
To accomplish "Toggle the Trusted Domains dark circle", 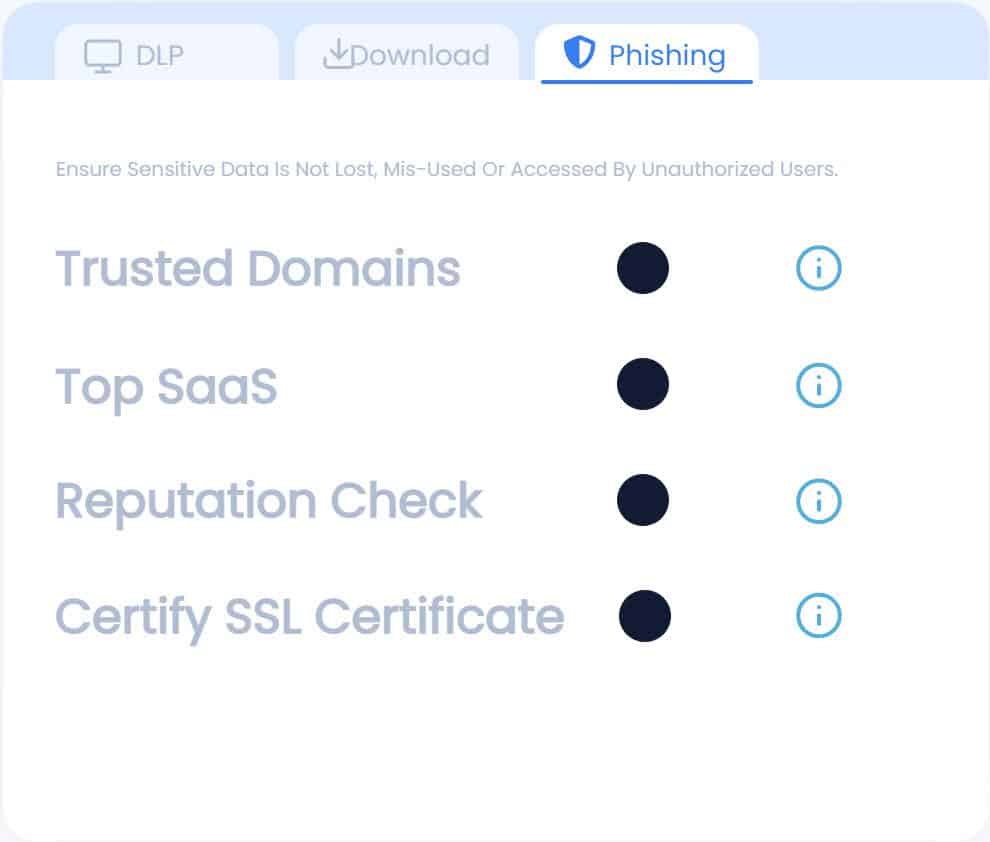I will pyautogui.click(x=643, y=268).
